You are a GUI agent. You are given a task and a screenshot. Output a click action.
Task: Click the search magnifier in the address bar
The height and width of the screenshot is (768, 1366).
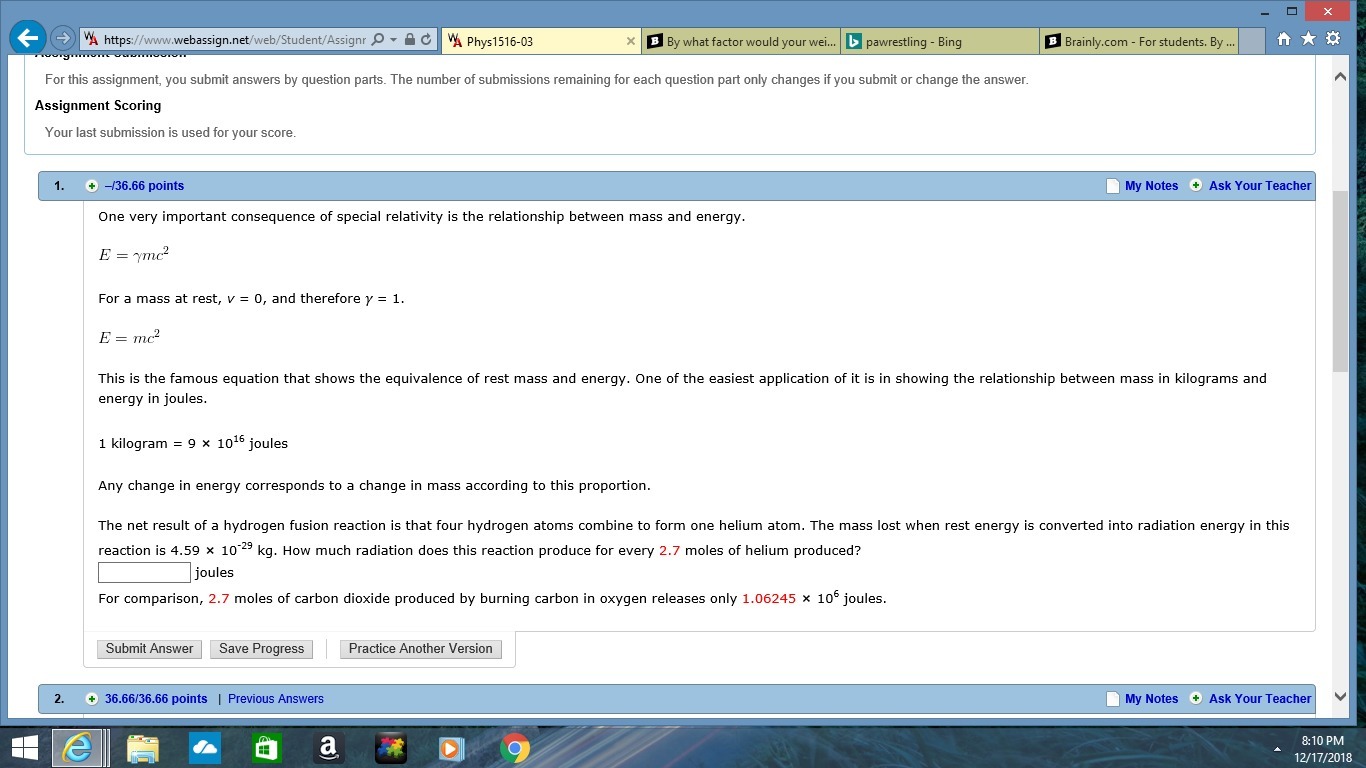[x=377, y=40]
